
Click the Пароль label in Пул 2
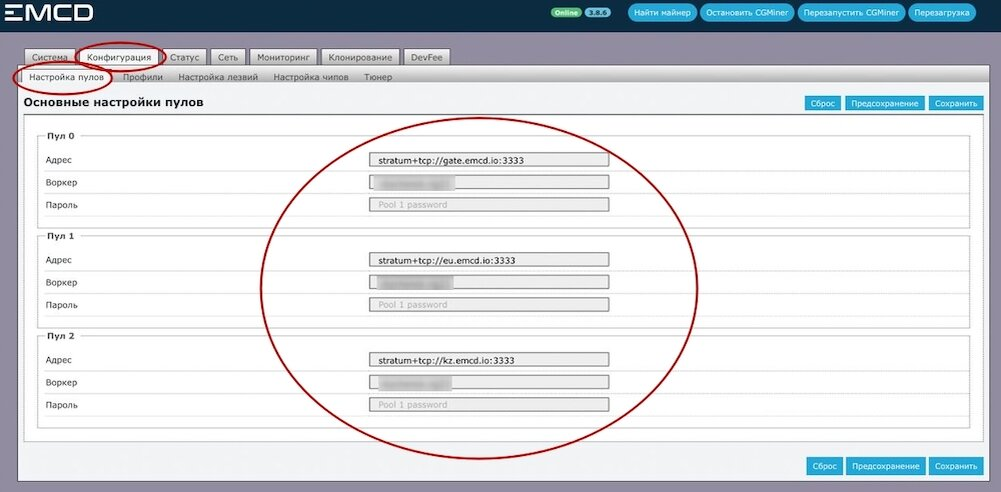pos(61,405)
